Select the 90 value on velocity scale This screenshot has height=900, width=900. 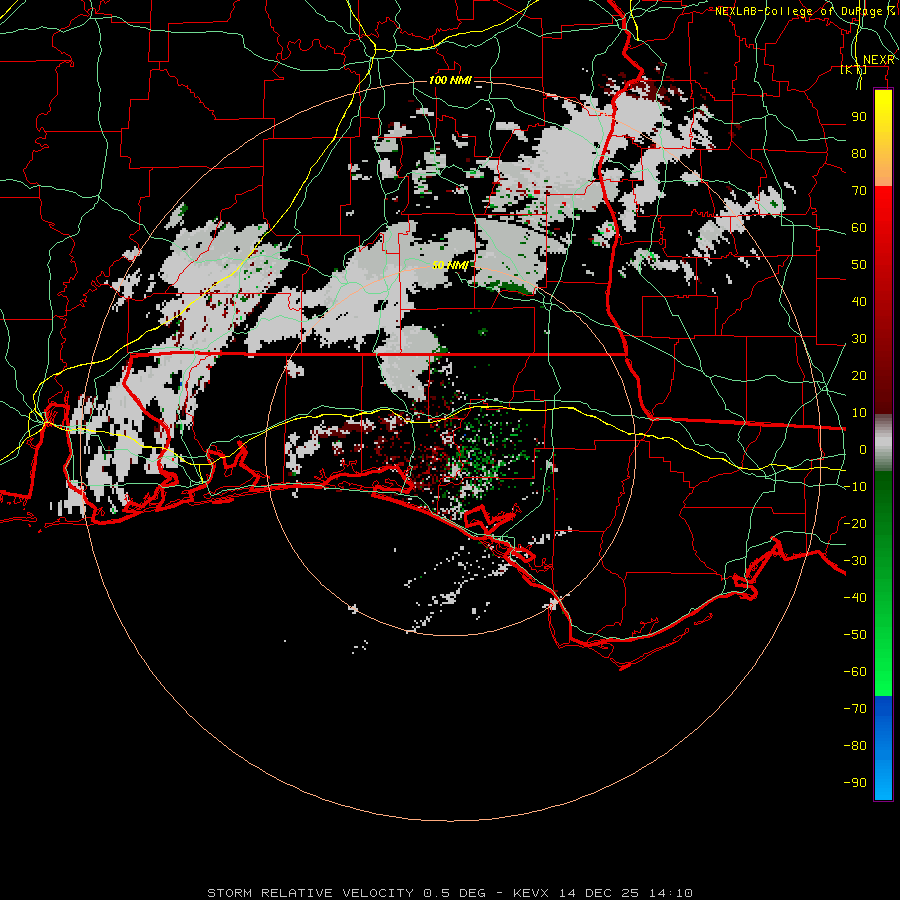[x=859, y=117]
